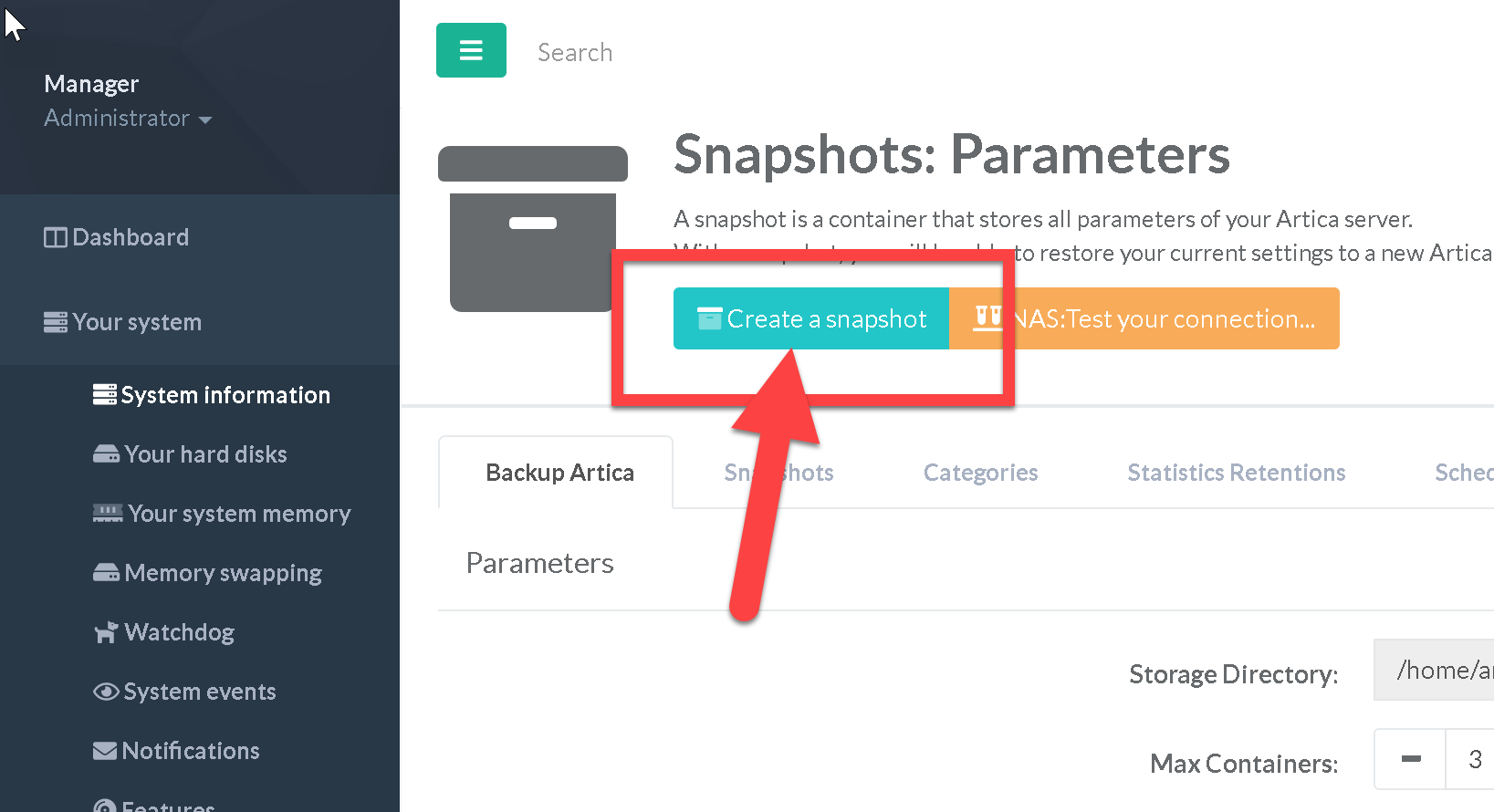Click the Create a snapshot button
Viewport: 1494px width, 812px height.
click(x=811, y=318)
